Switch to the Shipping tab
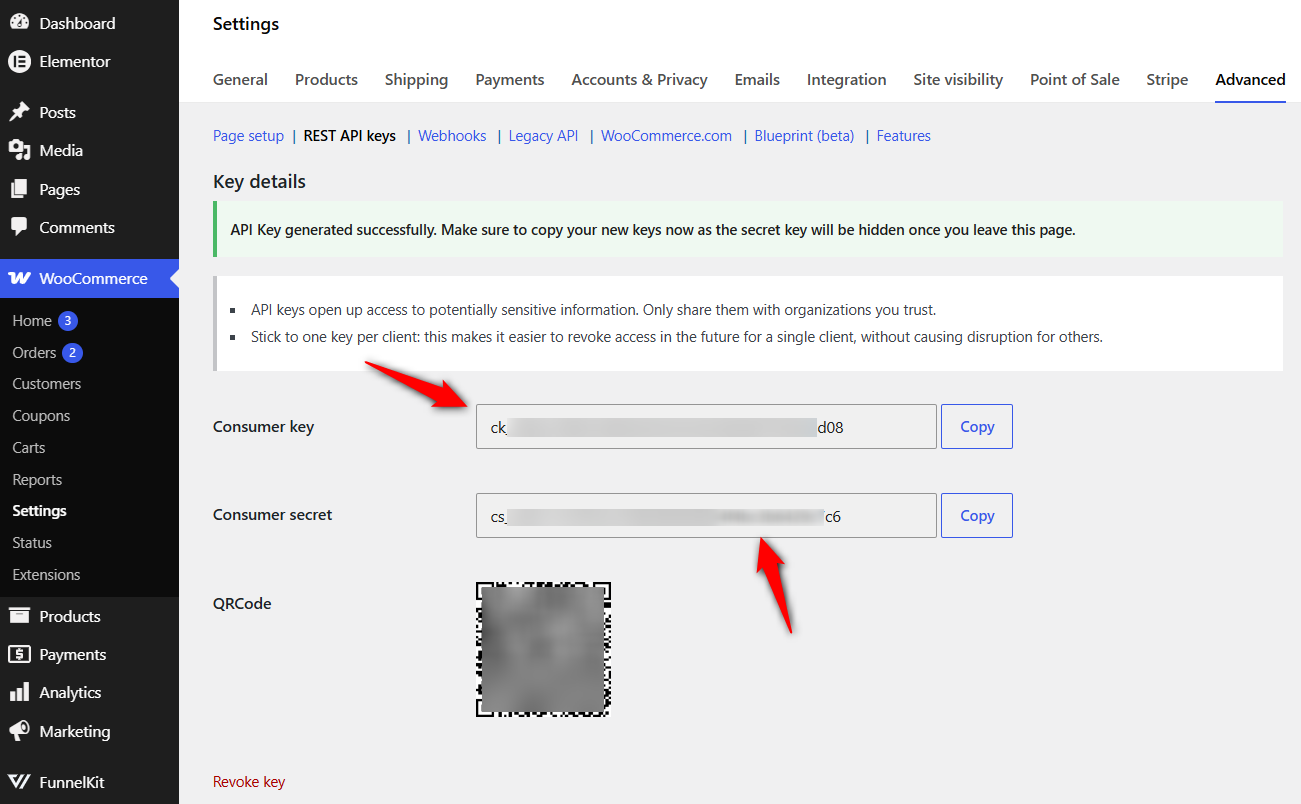Screen dimensions: 1301x804 tap(416, 79)
